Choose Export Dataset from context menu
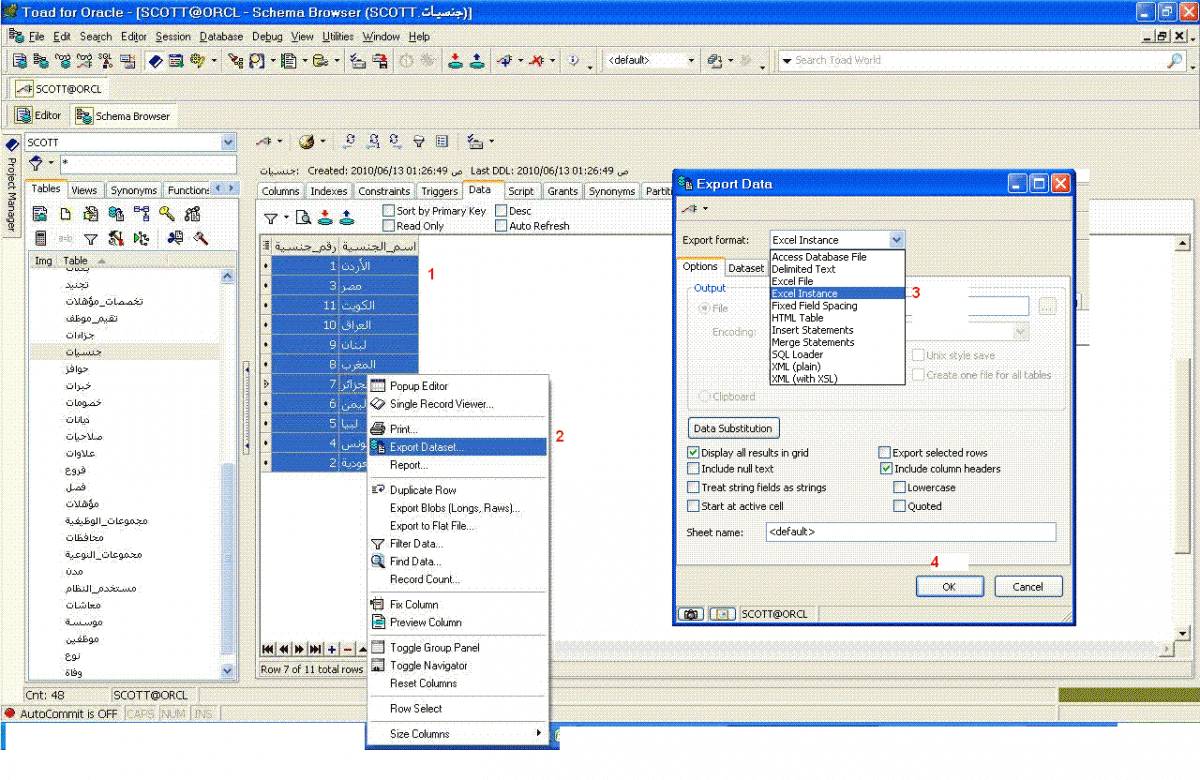 coord(427,447)
